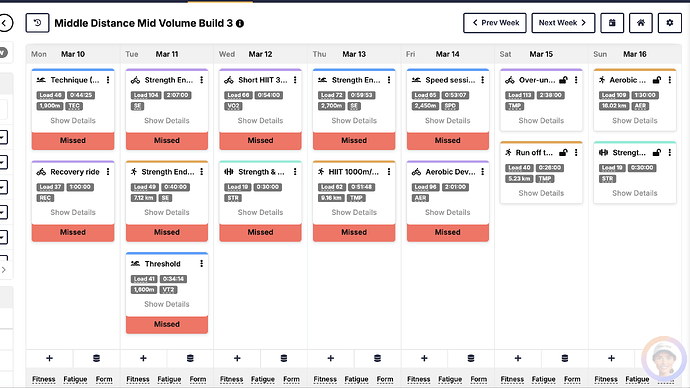Select the Fatigue metric under Tuesday
690x388 pixels.
pos(169,379)
